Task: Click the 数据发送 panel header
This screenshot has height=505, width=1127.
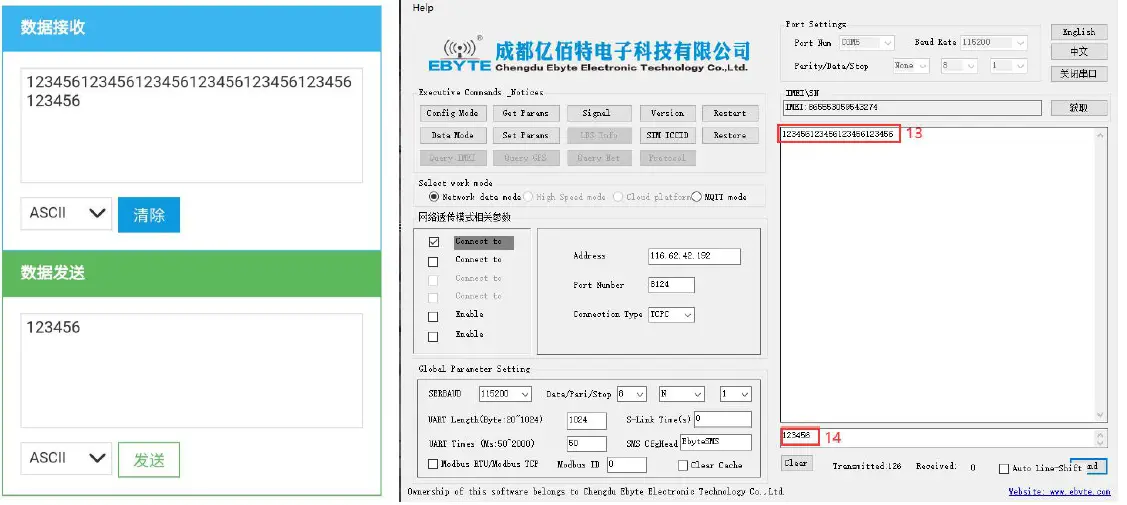Action: pos(191,274)
